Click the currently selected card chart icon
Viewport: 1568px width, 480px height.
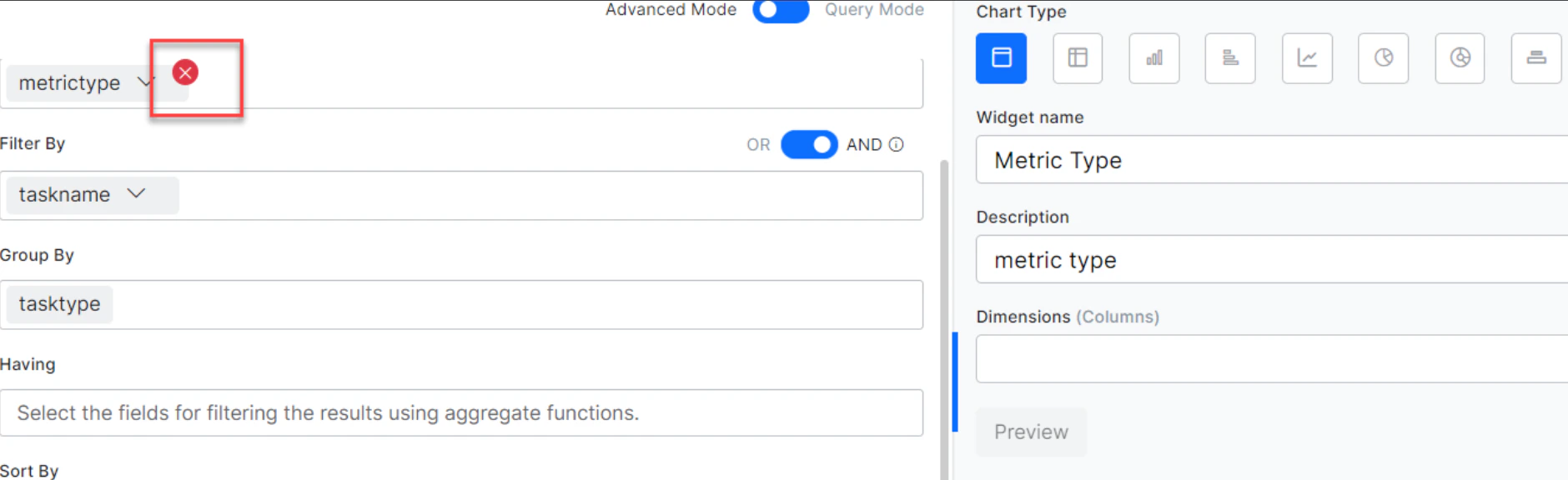click(1001, 58)
